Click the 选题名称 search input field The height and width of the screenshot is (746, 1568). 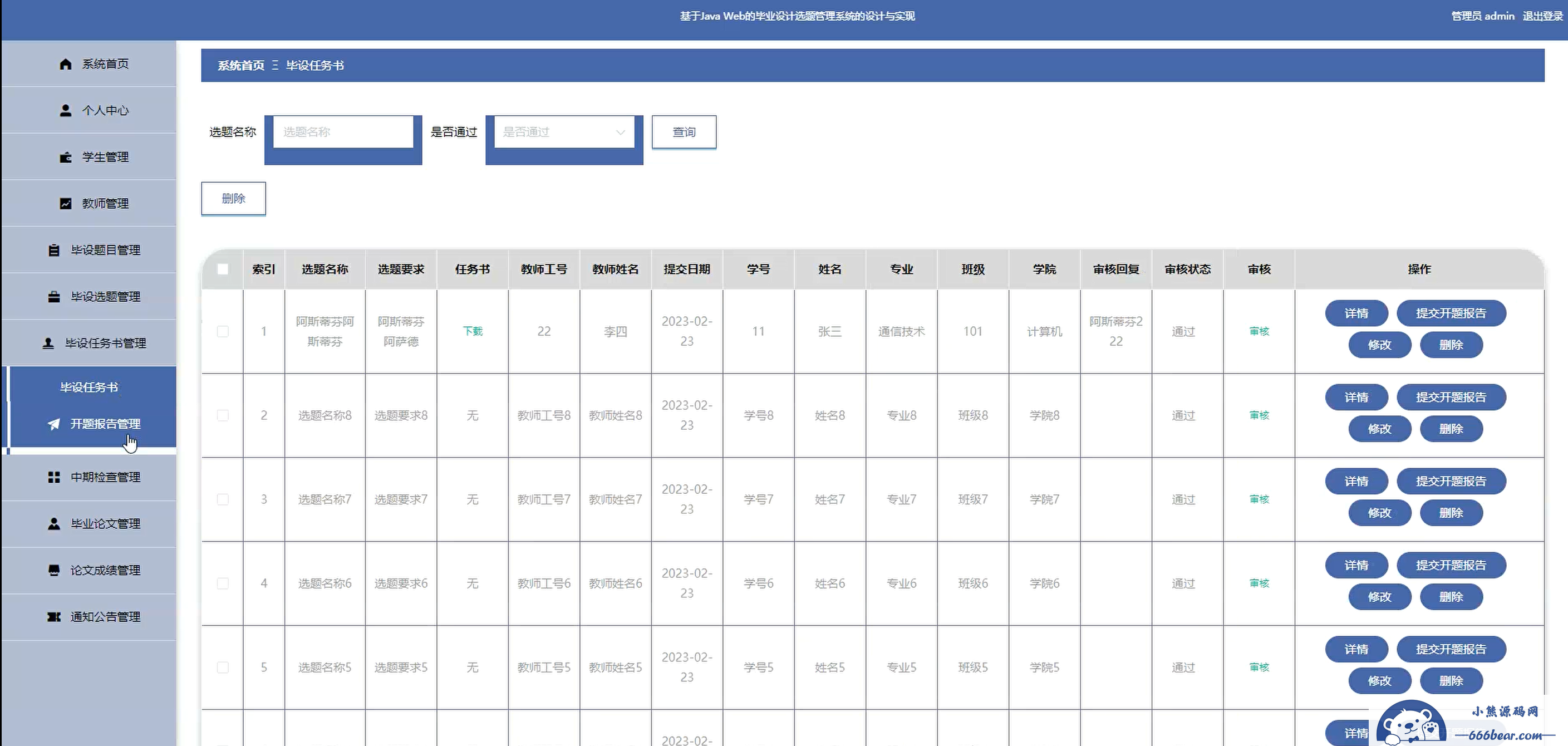tap(343, 132)
